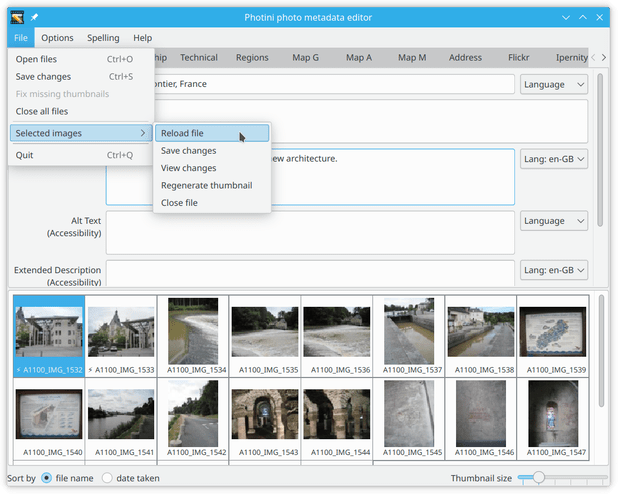Open the Language dropdown beside the title field

pos(554,84)
